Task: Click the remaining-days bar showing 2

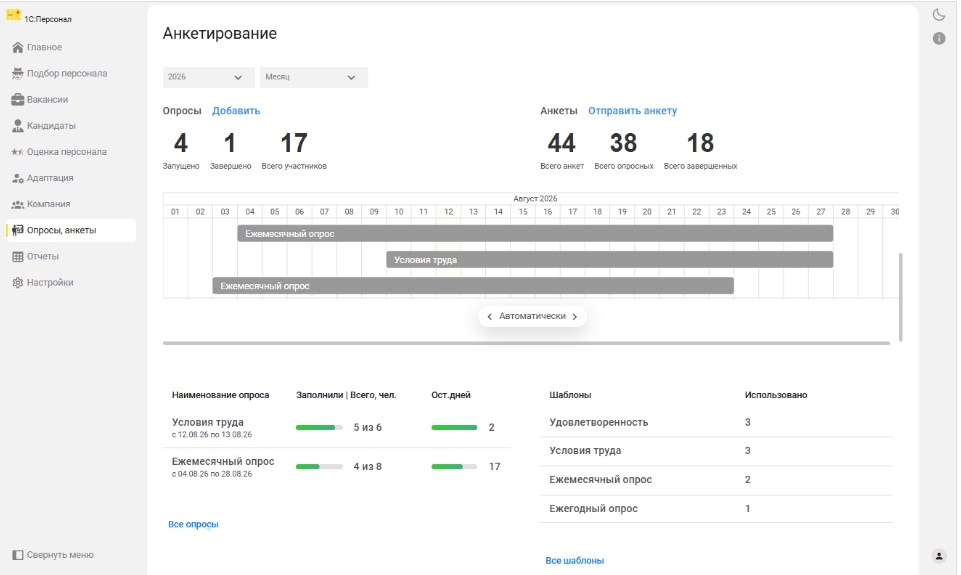Action: point(454,428)
